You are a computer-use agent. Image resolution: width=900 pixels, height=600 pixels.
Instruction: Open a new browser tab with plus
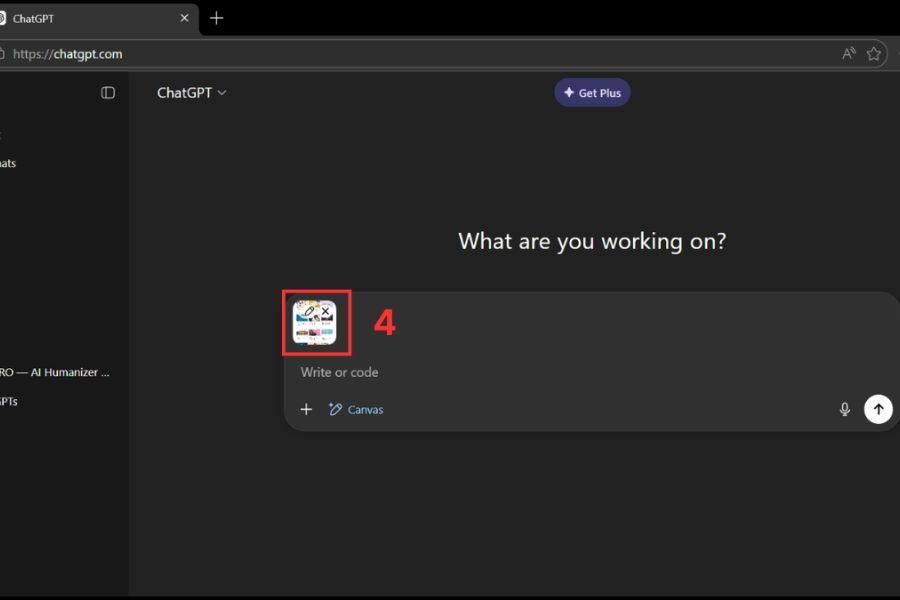coord(216,18)
